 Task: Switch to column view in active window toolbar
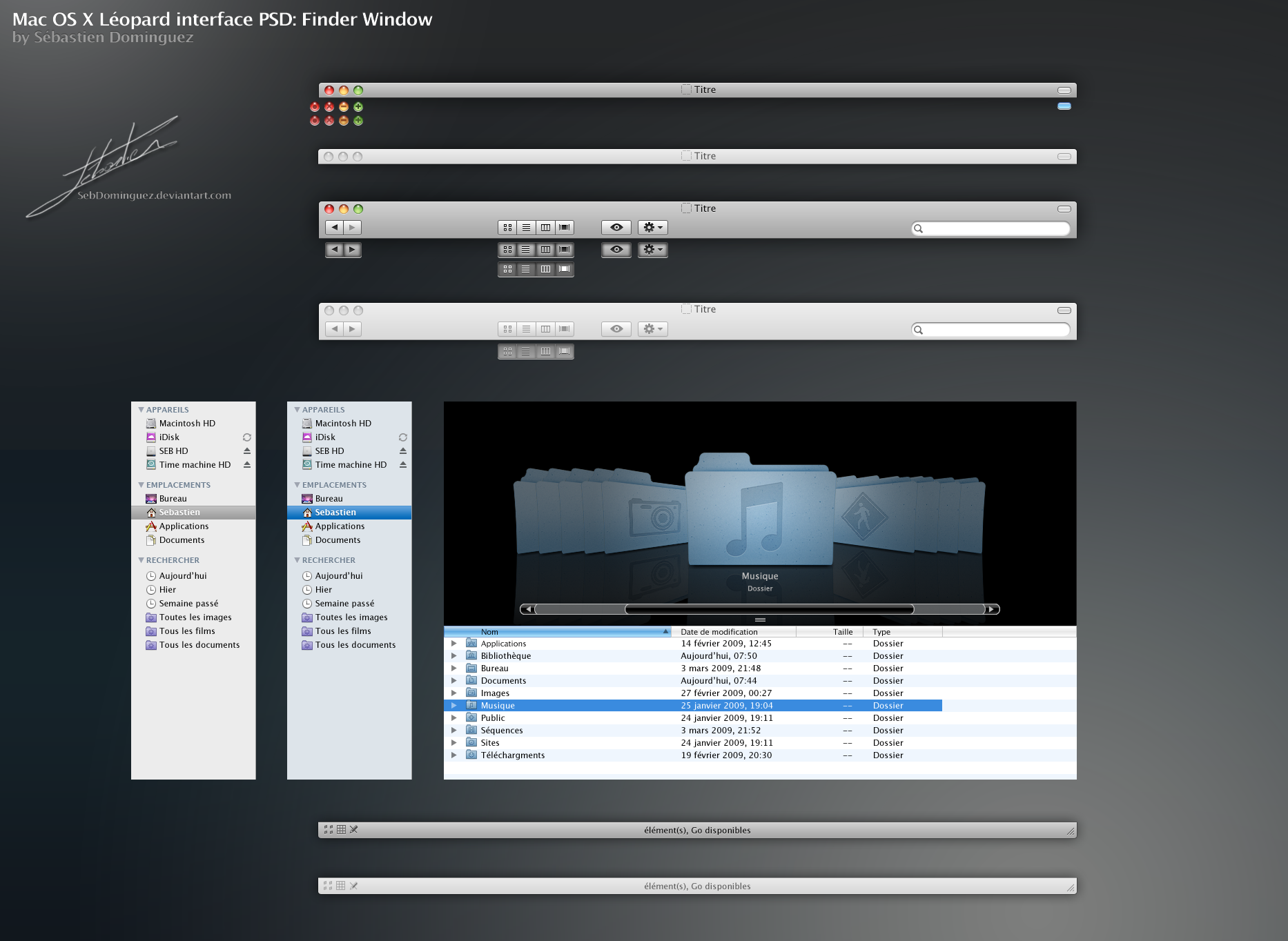click(546, 228)
